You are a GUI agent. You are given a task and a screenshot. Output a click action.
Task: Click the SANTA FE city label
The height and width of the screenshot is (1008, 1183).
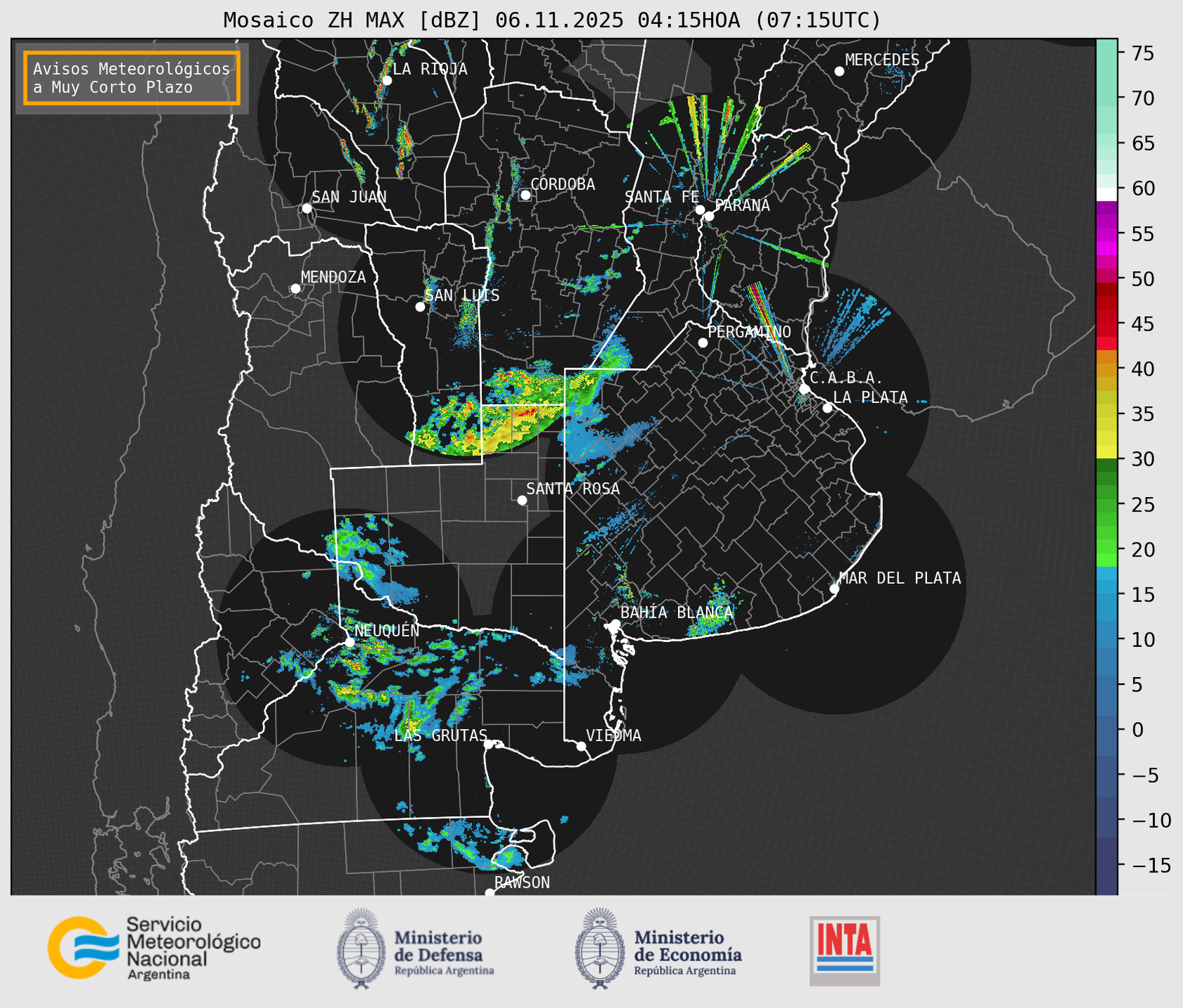(662, 198)
